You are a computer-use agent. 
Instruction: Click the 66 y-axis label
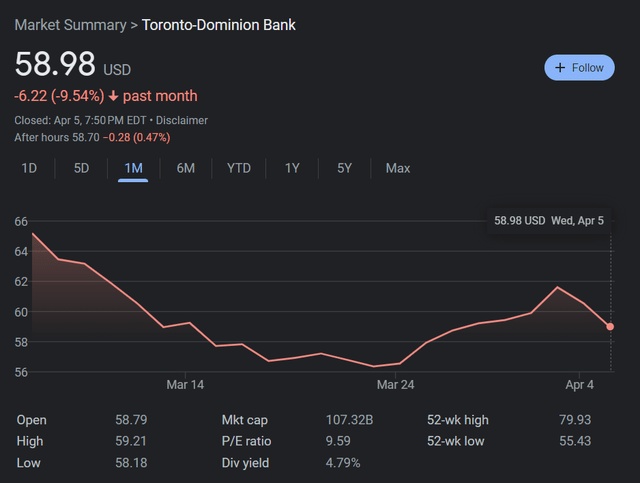pyautogui.click(x=21, y=222)
